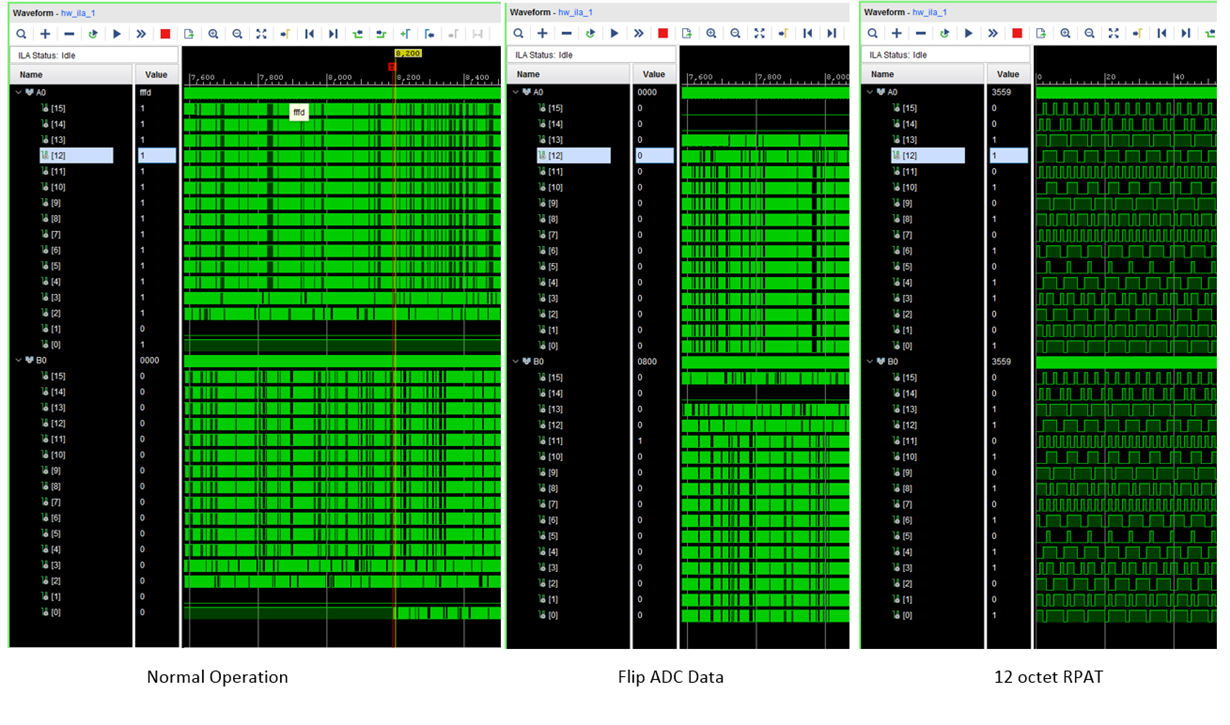This screenshot has height=725, width=1230.
Task: Add marker in Normal Operation toolbar
Action: [x=405, y=33]
